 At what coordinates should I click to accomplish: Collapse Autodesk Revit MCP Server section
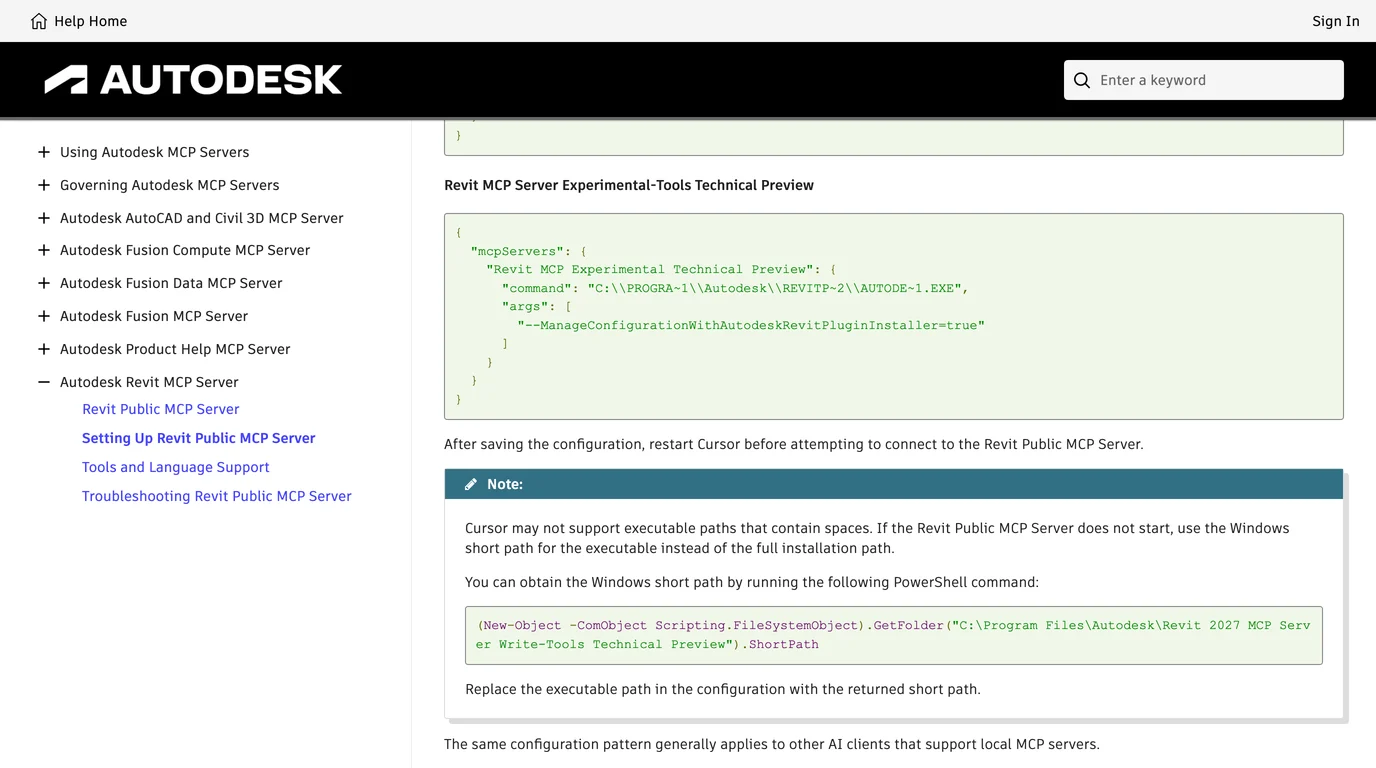click(44, 382)
